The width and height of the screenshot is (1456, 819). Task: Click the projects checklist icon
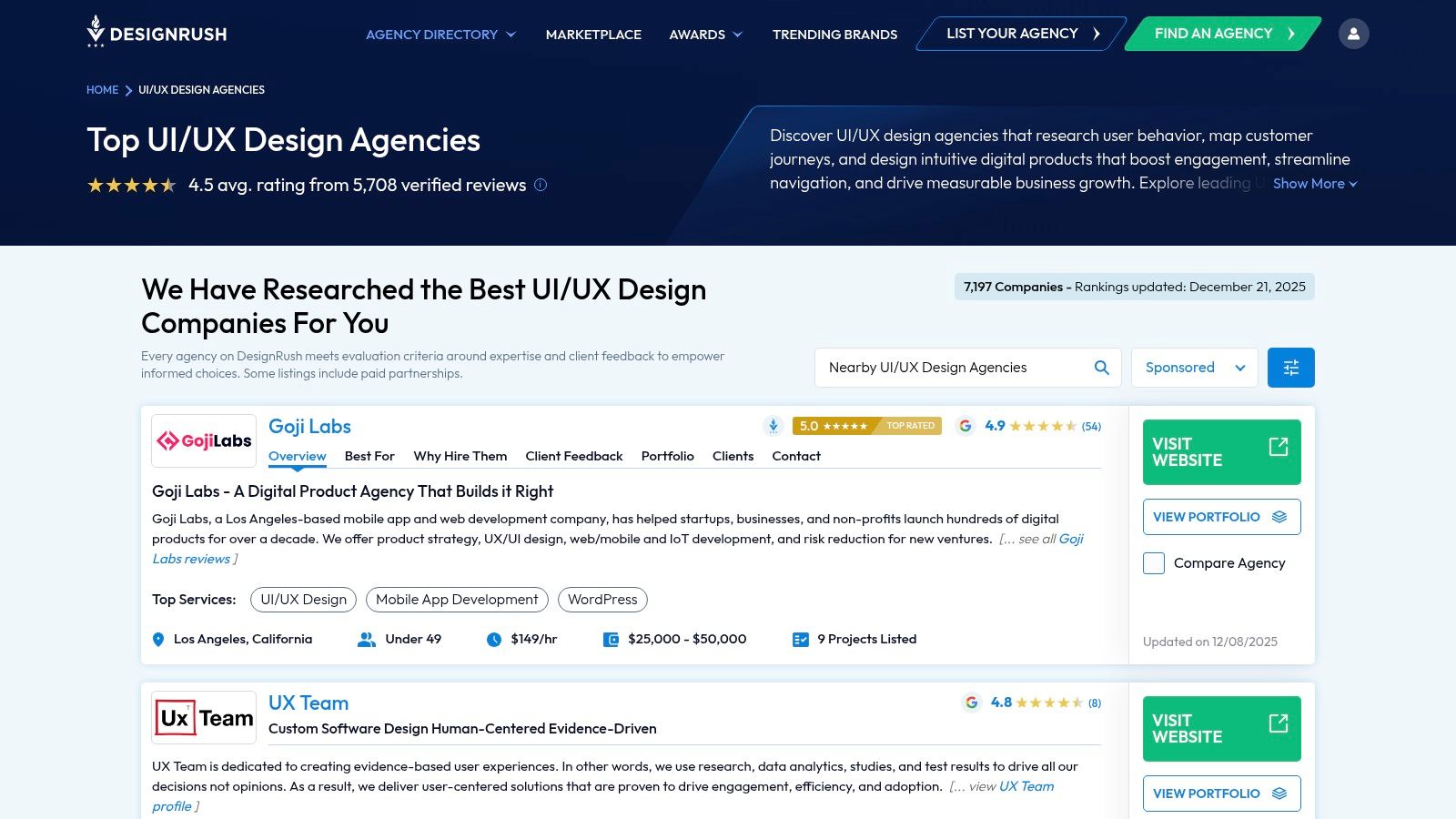[x=801, y=640]
